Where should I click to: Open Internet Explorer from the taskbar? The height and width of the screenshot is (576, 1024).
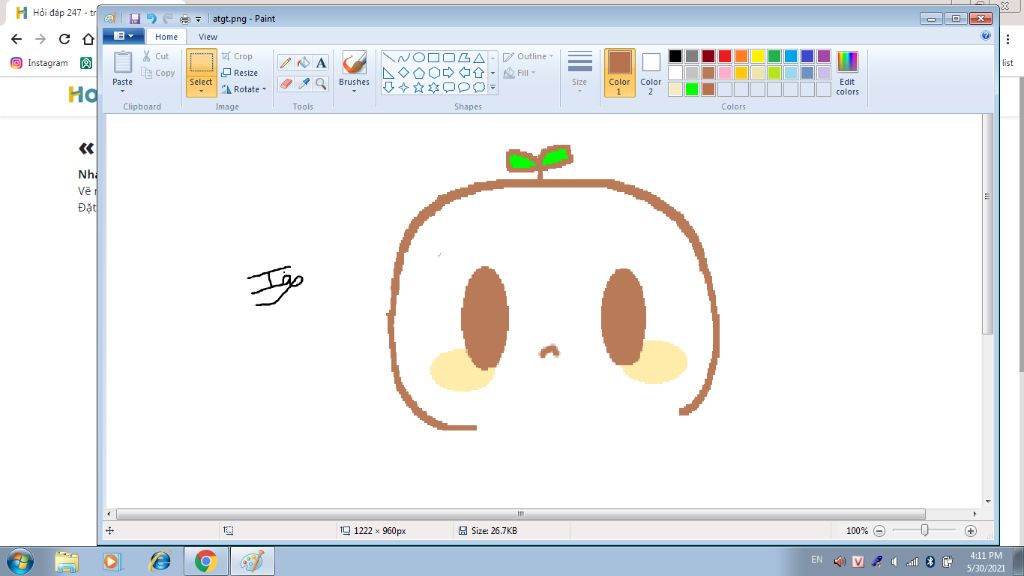(x=159, y=561)
